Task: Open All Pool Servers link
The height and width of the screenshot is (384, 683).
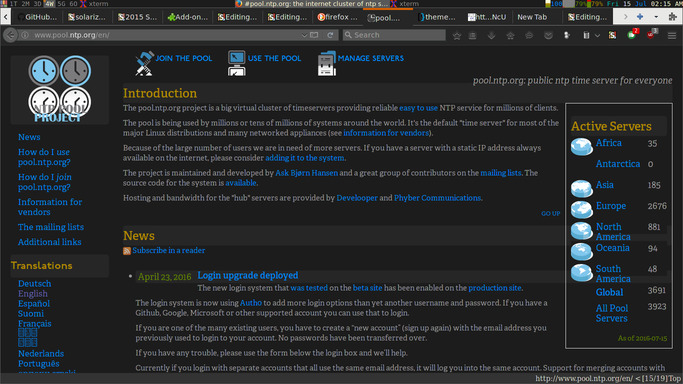Action: pyautogui.click(x=612, y=313)
